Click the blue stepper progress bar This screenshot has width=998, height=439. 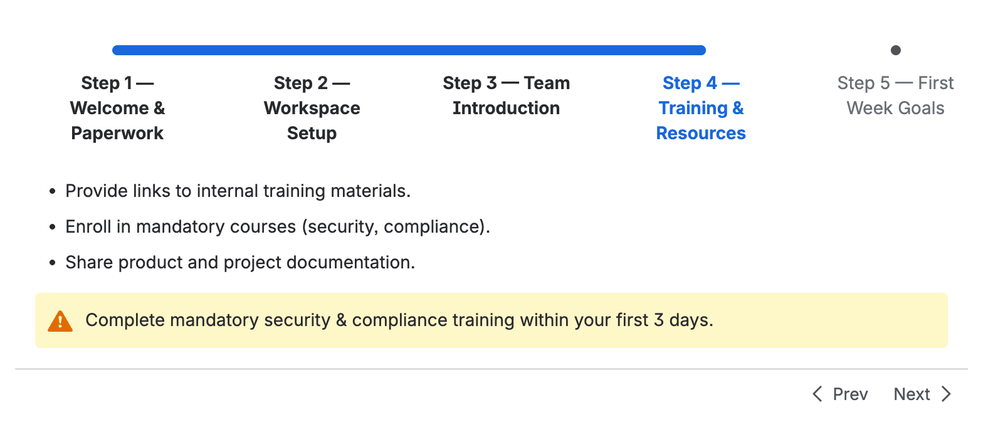click(409, 50)
